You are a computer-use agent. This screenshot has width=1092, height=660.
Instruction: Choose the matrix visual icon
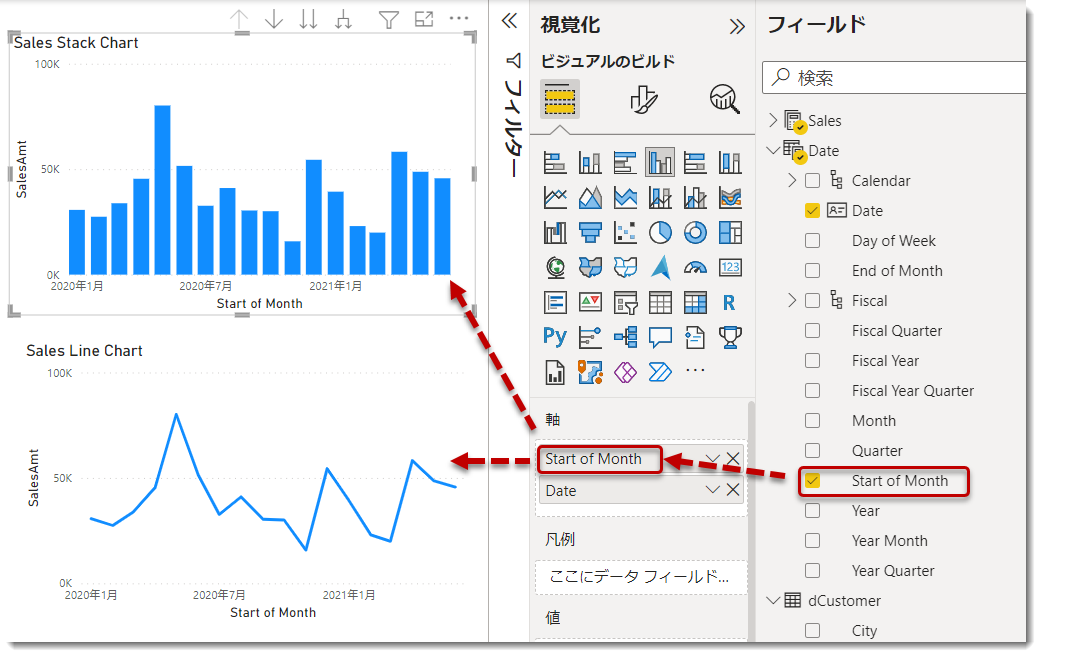[695, 302]
